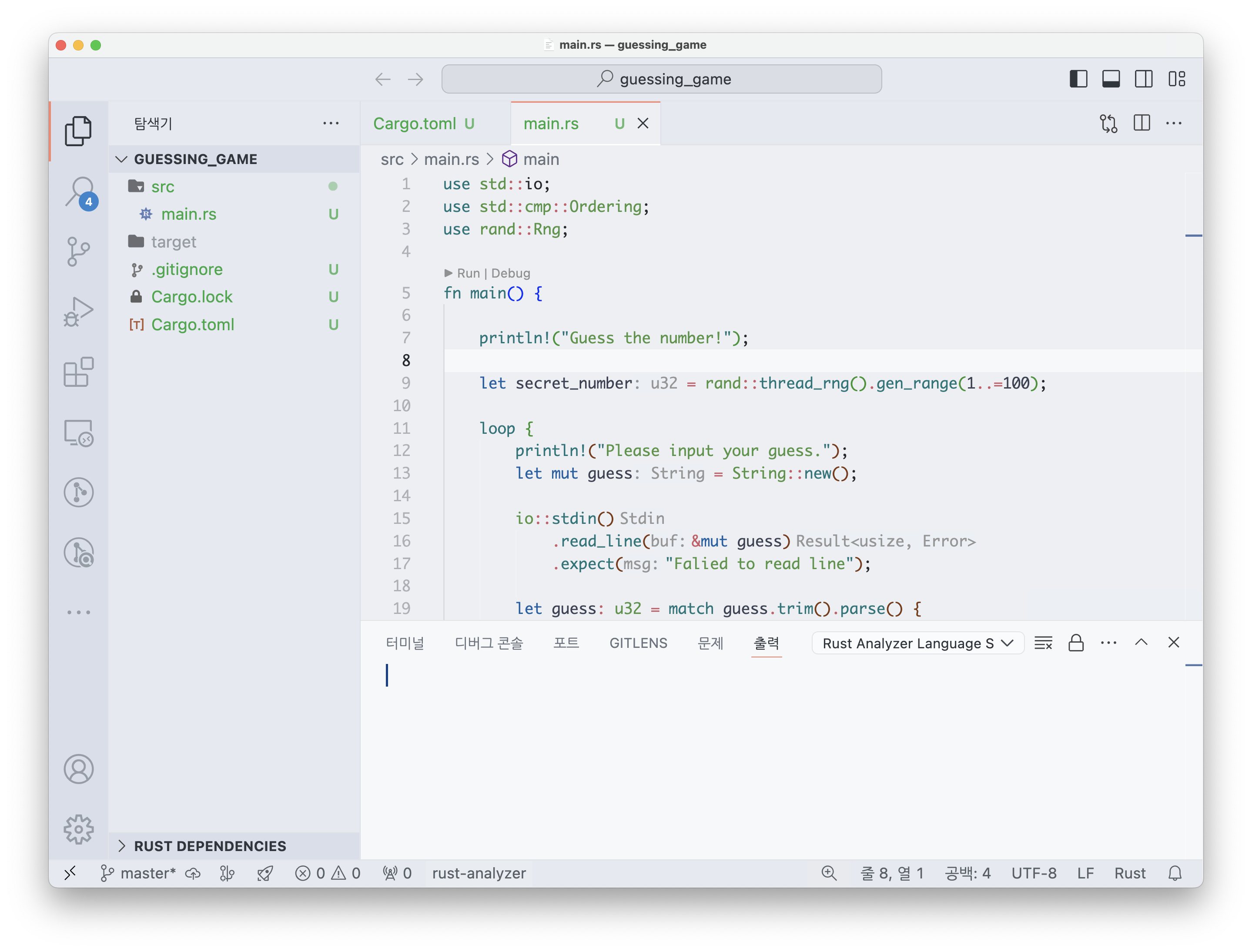The width and height of the screenshot is (1252, 952).
Task: Open the Source Control view
Action: (78, 251)
